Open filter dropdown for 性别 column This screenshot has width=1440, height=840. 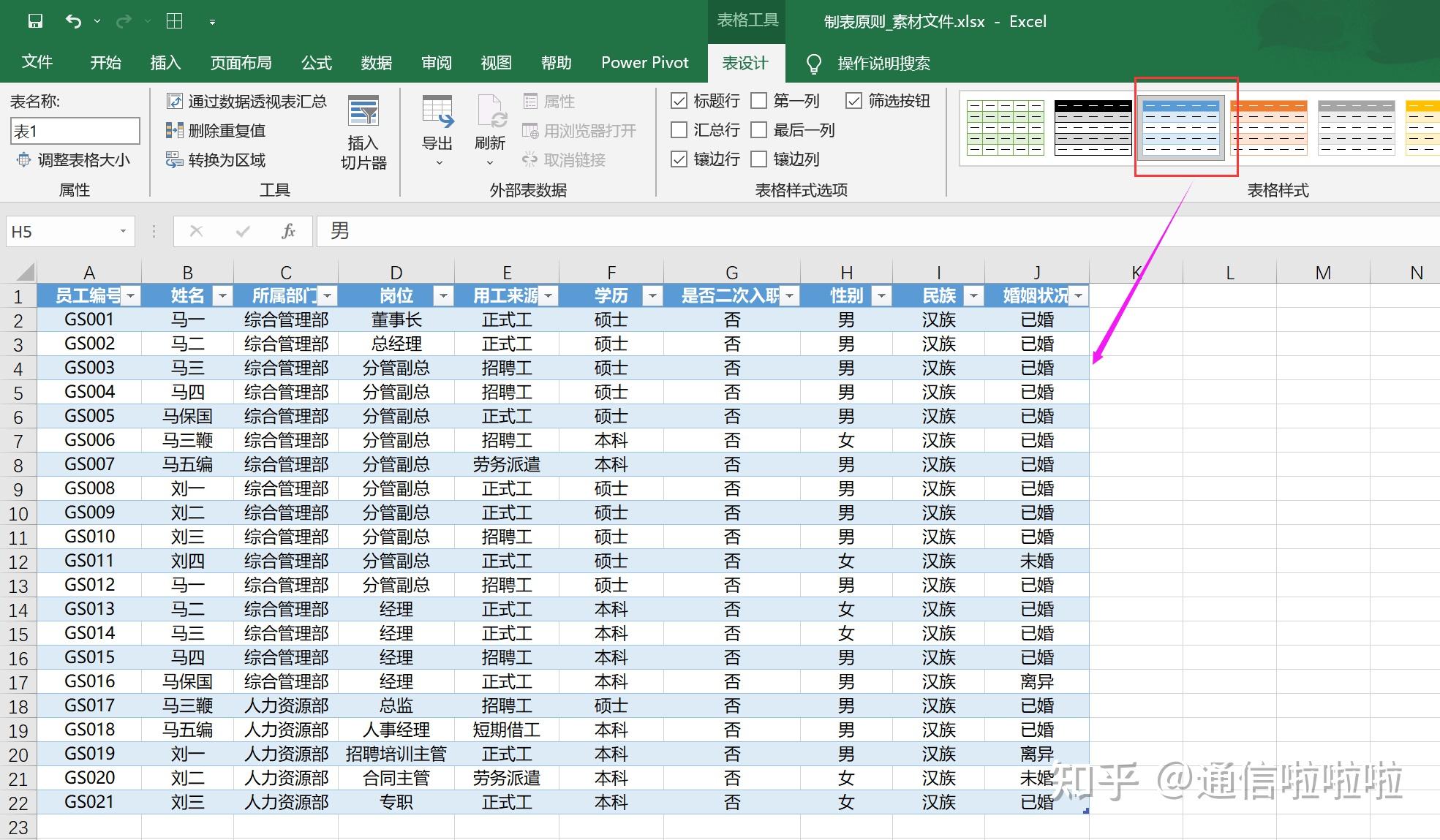tap(881, 296)
